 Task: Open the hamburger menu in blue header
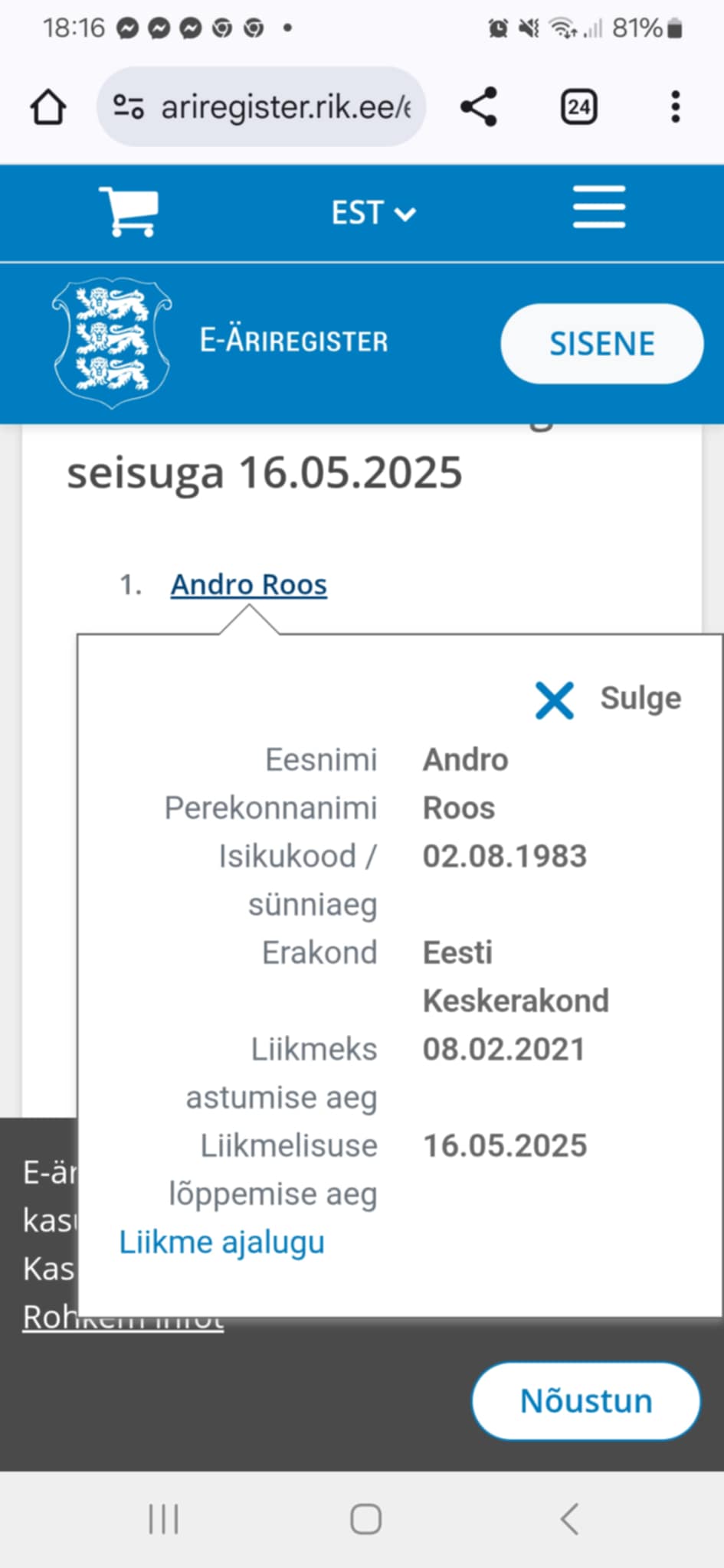tap(599, 207)
